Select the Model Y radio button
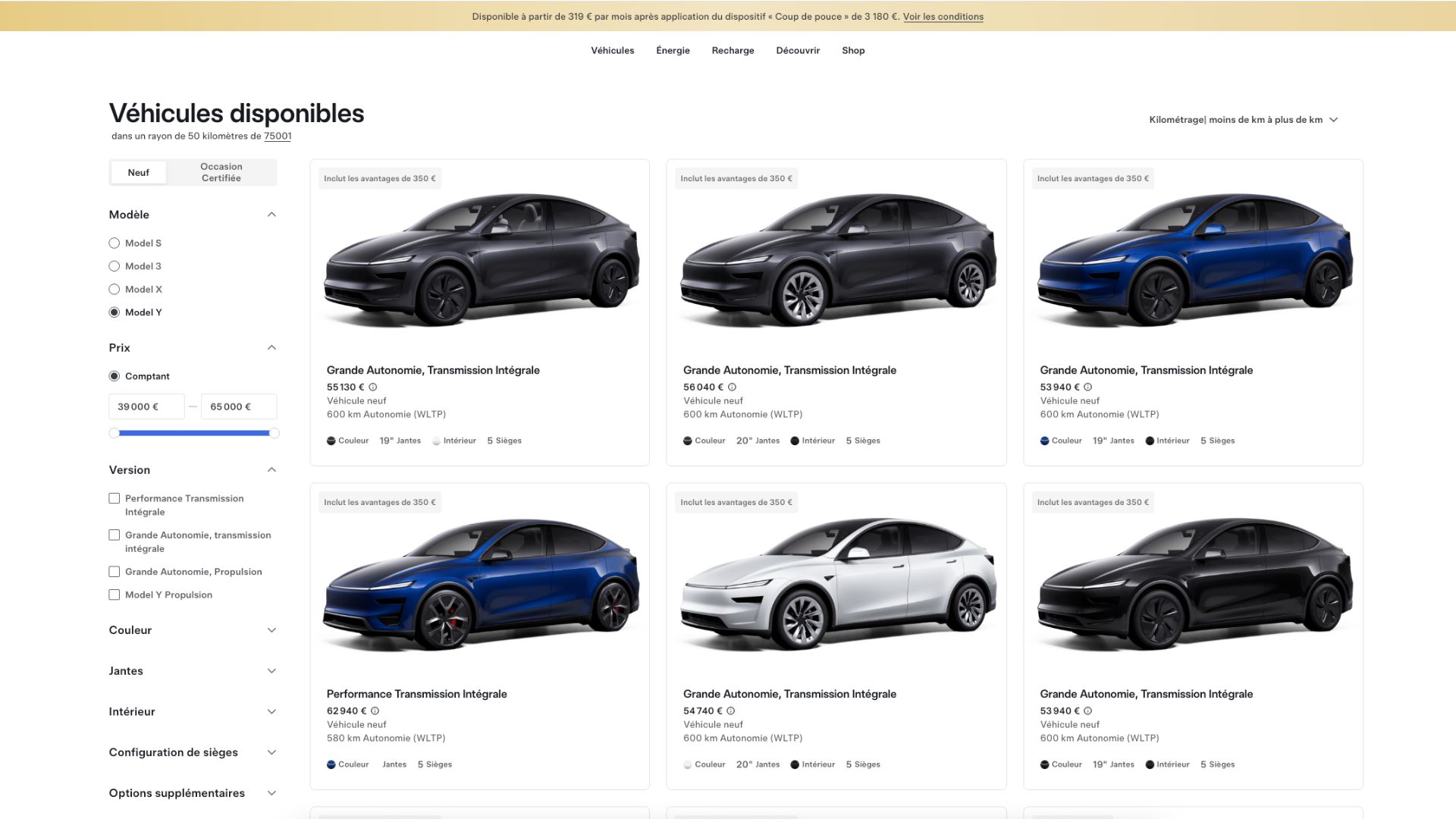 [x=115, y=312]
